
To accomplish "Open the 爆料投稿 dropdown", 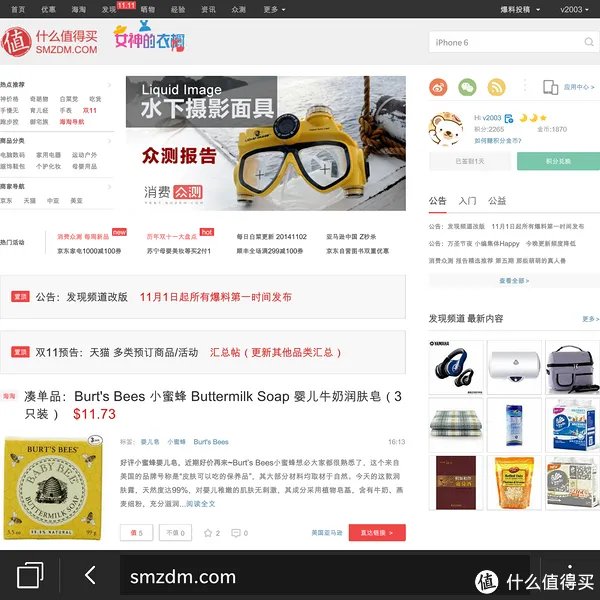I will tap(520, 10).
